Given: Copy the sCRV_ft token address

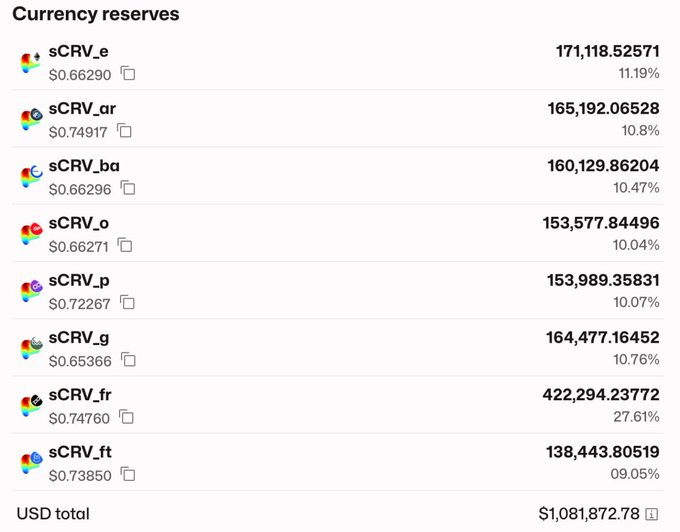Looking at the screenshot, I should [x=128, y=475].
